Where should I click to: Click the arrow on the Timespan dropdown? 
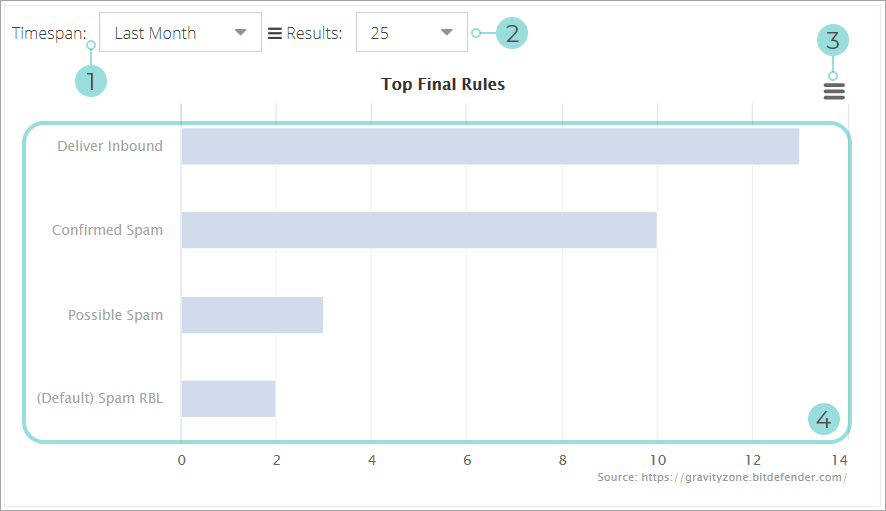point(240,33)
